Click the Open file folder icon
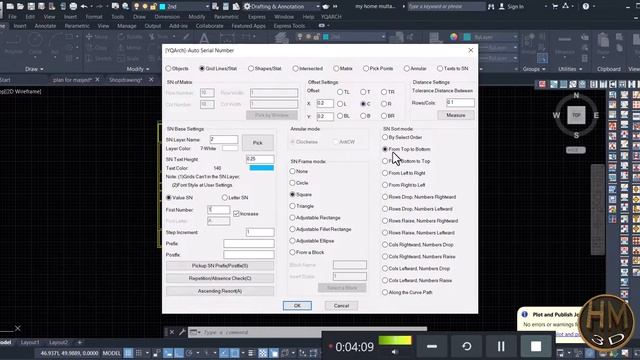 pos(20,7)
